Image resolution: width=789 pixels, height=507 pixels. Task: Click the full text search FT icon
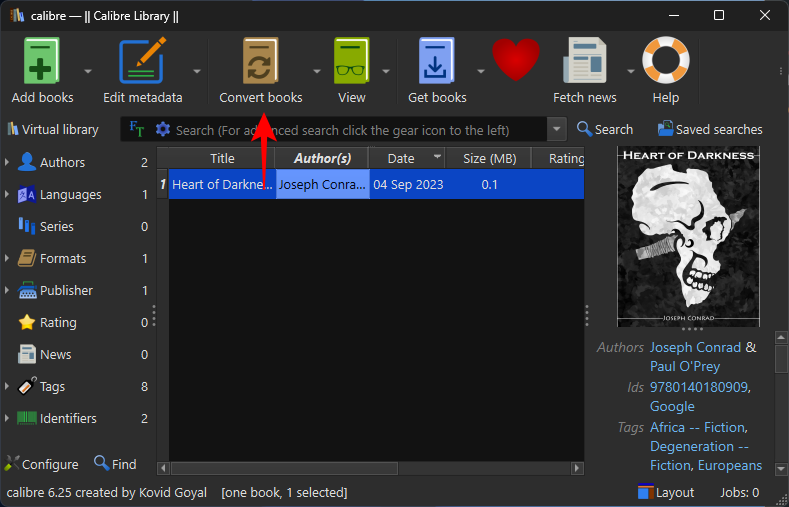[136, 129]
